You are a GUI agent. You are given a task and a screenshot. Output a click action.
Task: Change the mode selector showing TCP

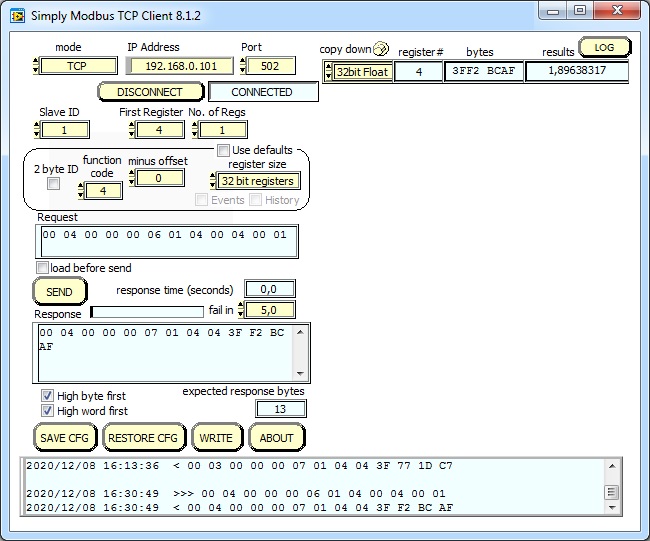(x=78, y=66)
